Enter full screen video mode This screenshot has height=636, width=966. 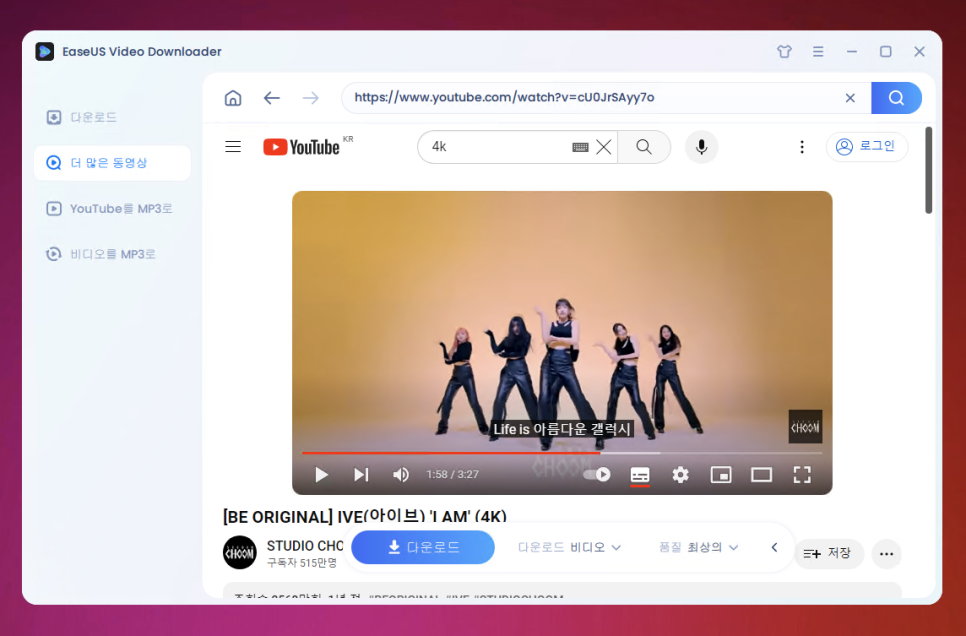[802, 475]
